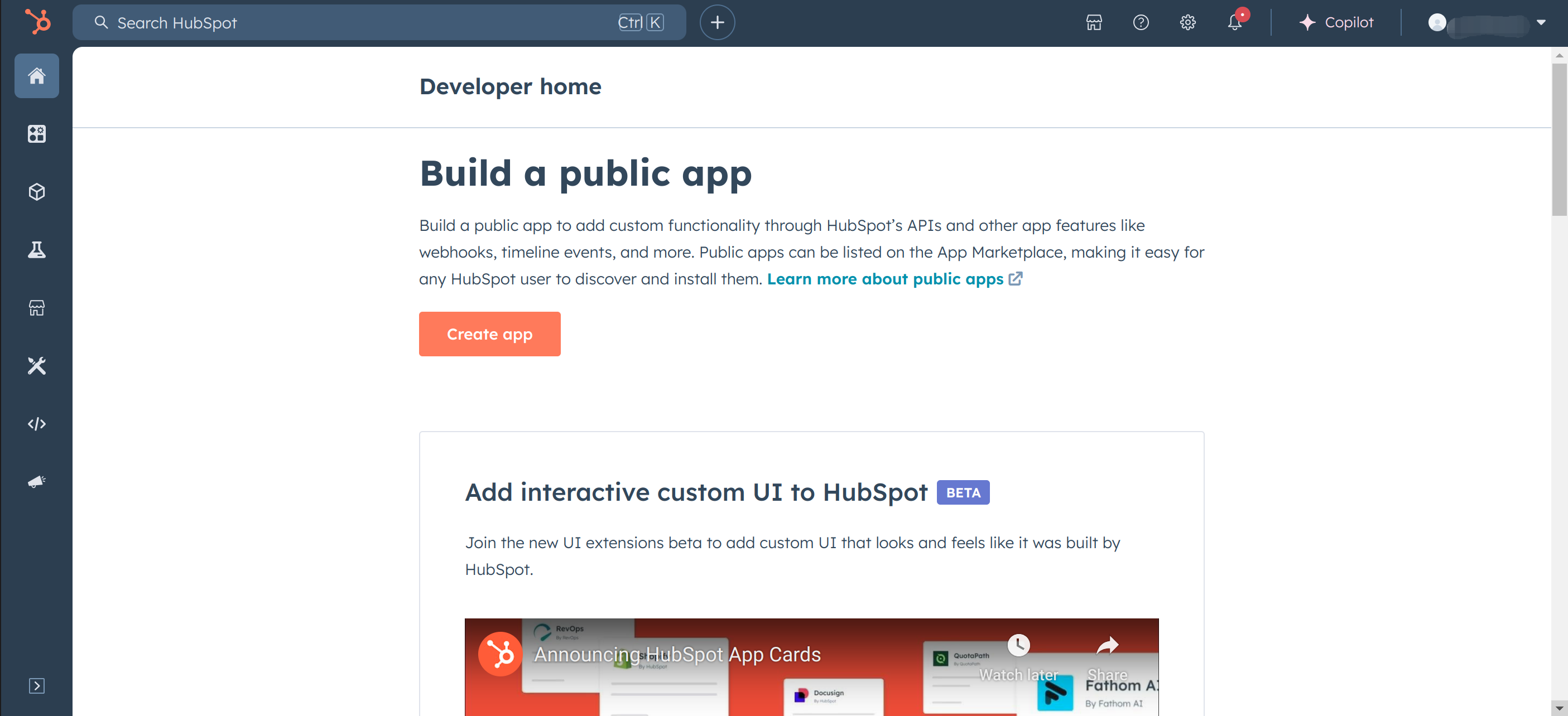The image size is (1568, 716).
Task: Open the code brackets sidebar icon
Action: (x=36, y=423)
